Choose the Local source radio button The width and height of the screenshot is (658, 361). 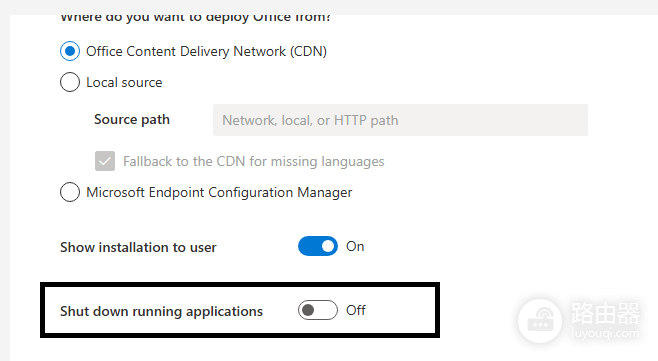[70, 82]
